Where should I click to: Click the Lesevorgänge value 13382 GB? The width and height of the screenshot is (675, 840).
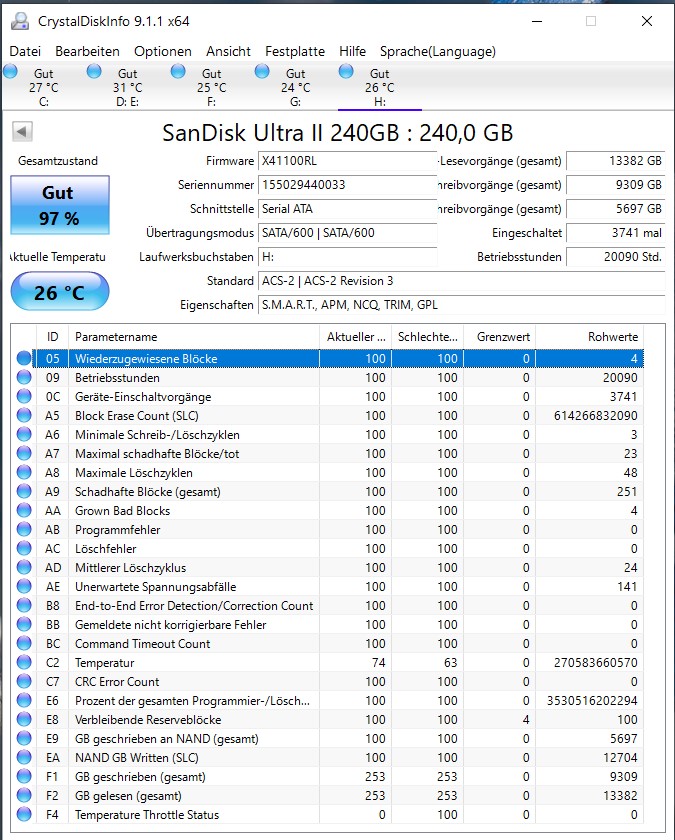616,161
